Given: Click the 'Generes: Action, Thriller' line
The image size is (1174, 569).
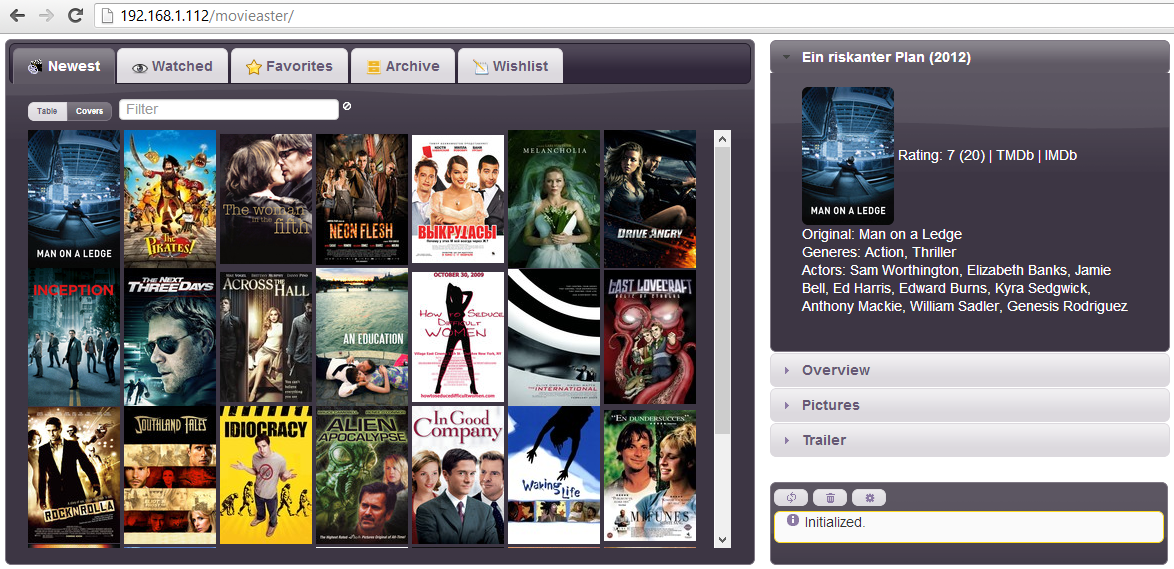Looking at the screenshot, I should (x=879, y=252).
